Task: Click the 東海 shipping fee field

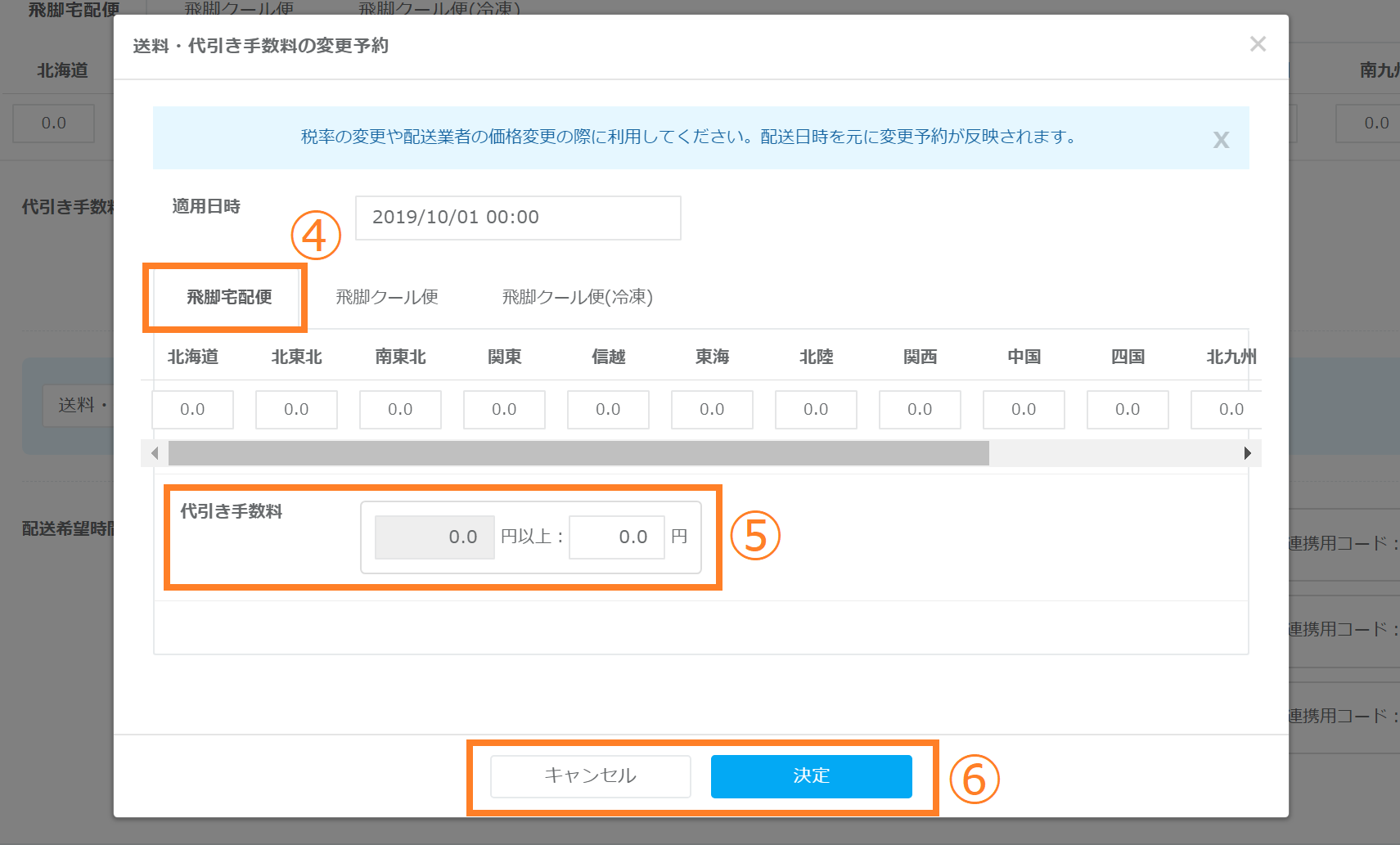Action: pyautogui.click(x=712, y=409)
